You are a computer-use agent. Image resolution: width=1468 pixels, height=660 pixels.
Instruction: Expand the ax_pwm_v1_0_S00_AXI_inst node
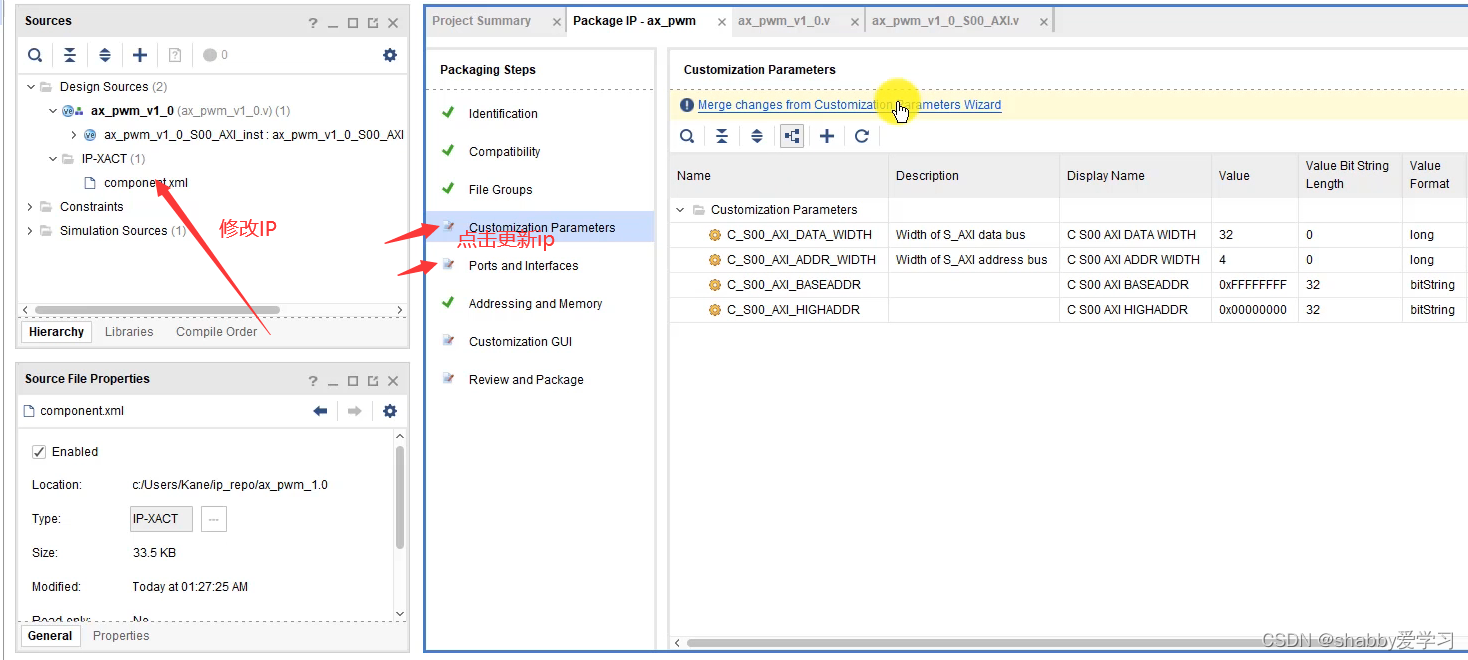point(74,135)
